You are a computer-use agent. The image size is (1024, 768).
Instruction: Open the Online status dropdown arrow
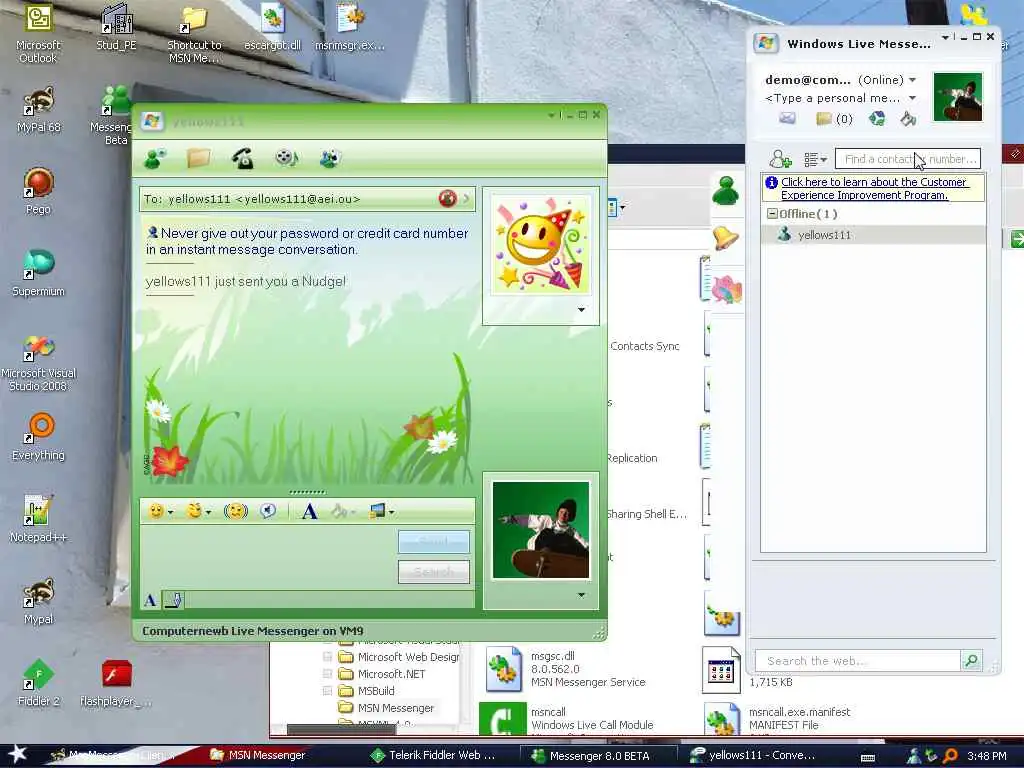coord(912,80)
